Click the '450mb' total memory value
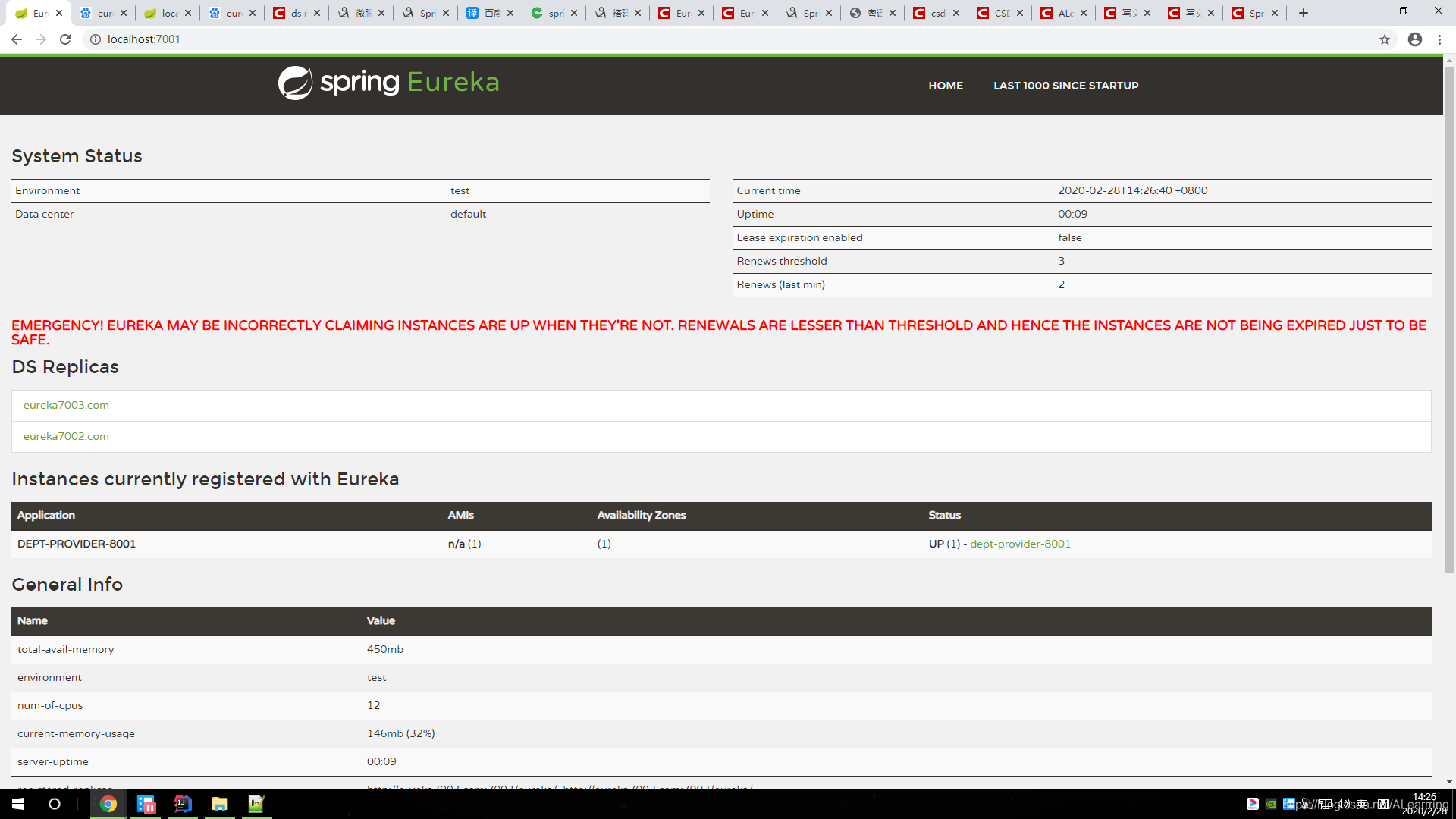 [x=385, y=649]
